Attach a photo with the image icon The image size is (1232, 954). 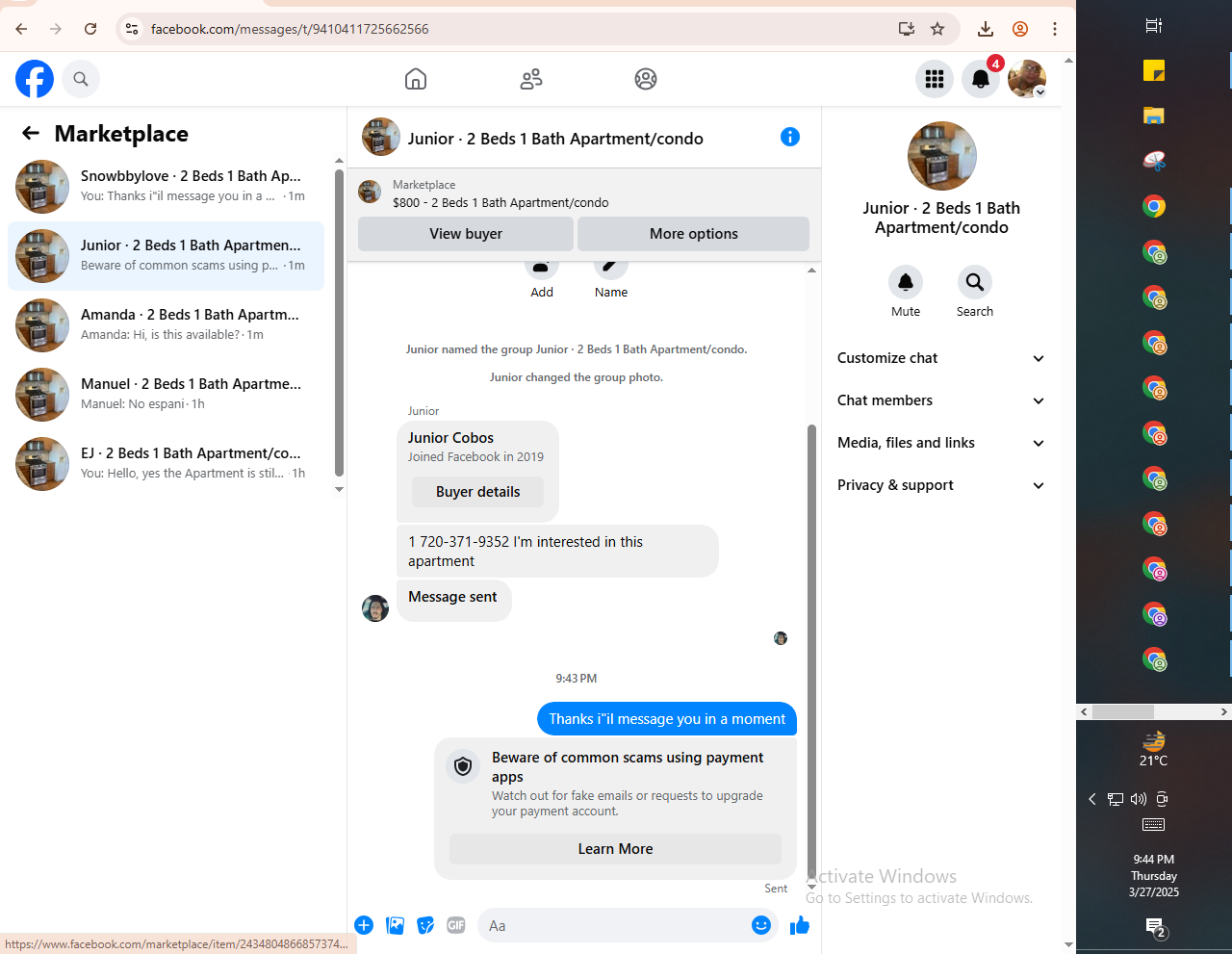[395, 925]
